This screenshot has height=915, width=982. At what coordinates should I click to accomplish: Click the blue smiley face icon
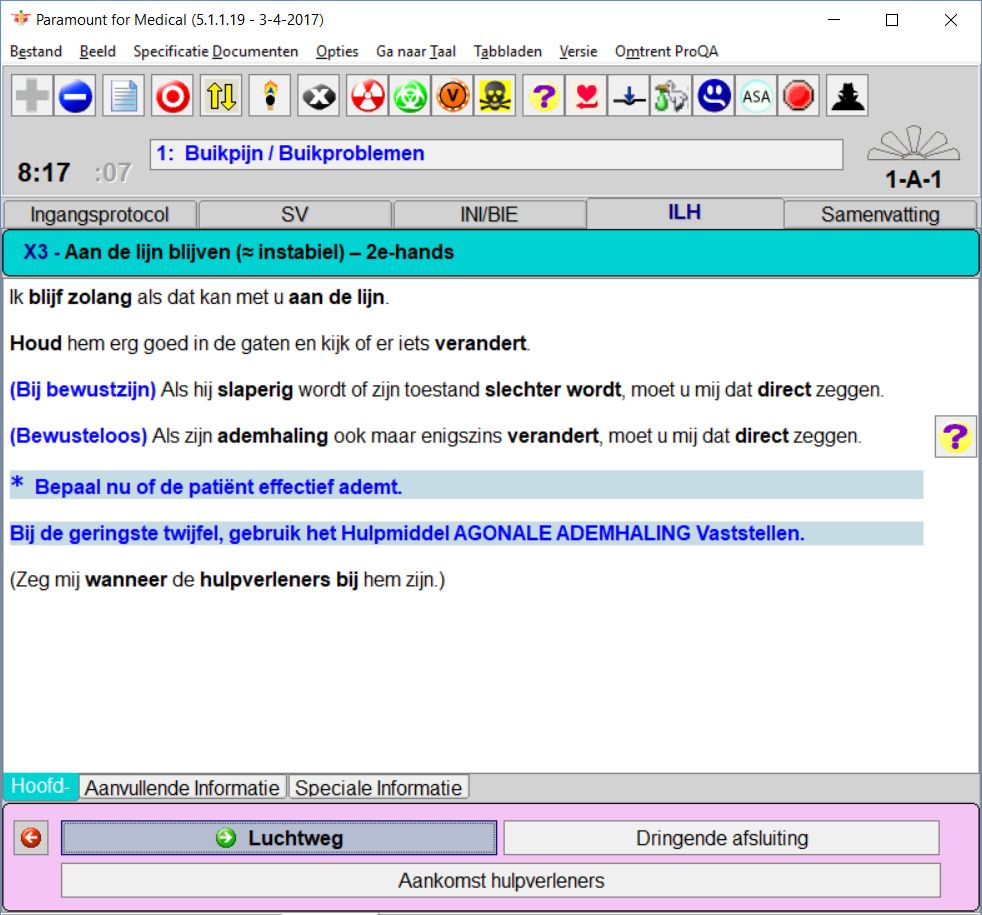click(x=714, y=96)
